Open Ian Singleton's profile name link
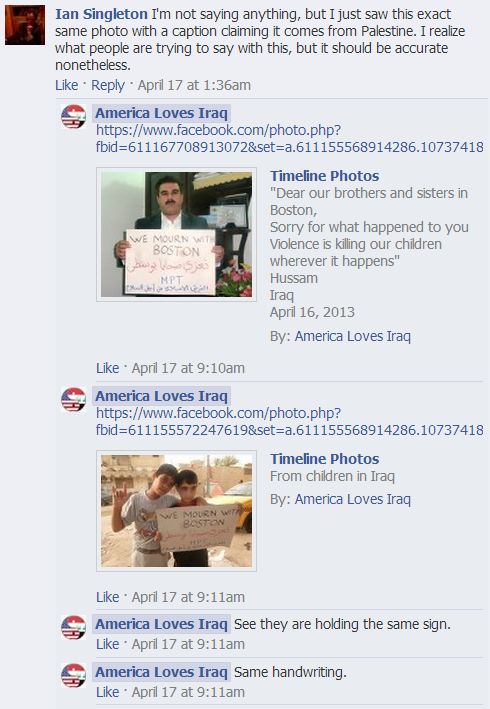490x709 pixels. click(x=101, y=14)
